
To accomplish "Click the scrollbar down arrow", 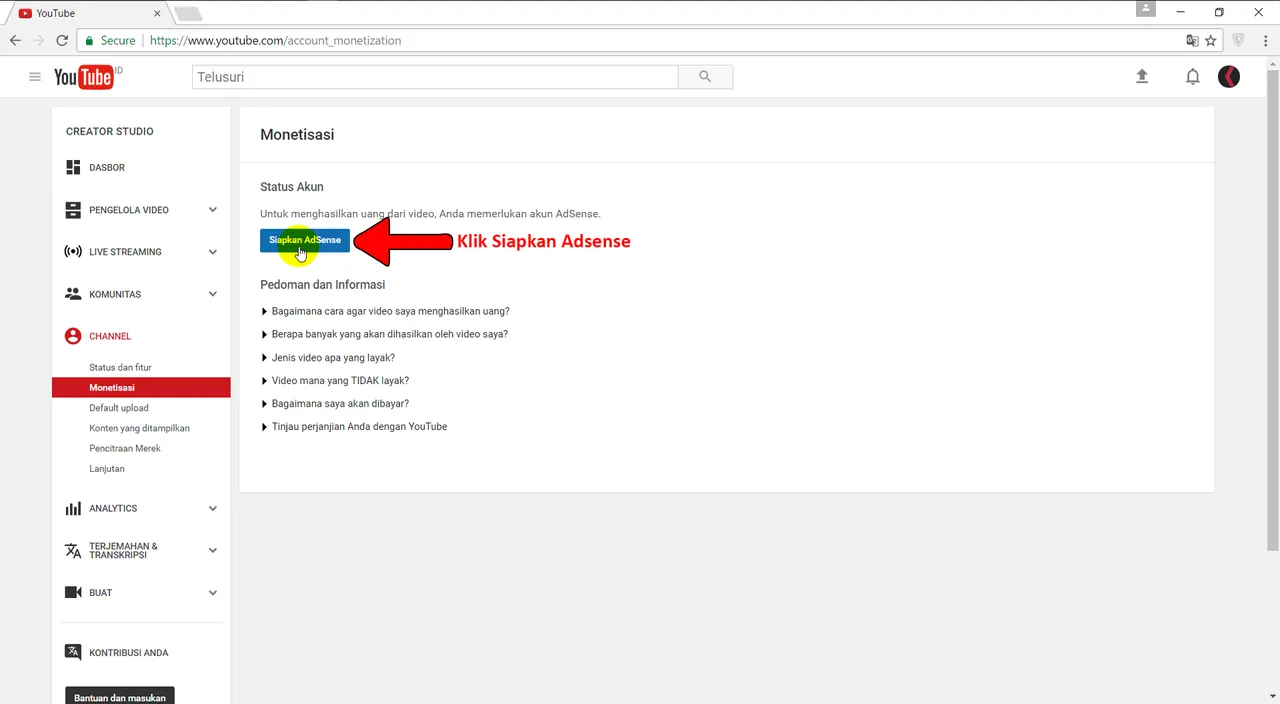I will 1273,696.
